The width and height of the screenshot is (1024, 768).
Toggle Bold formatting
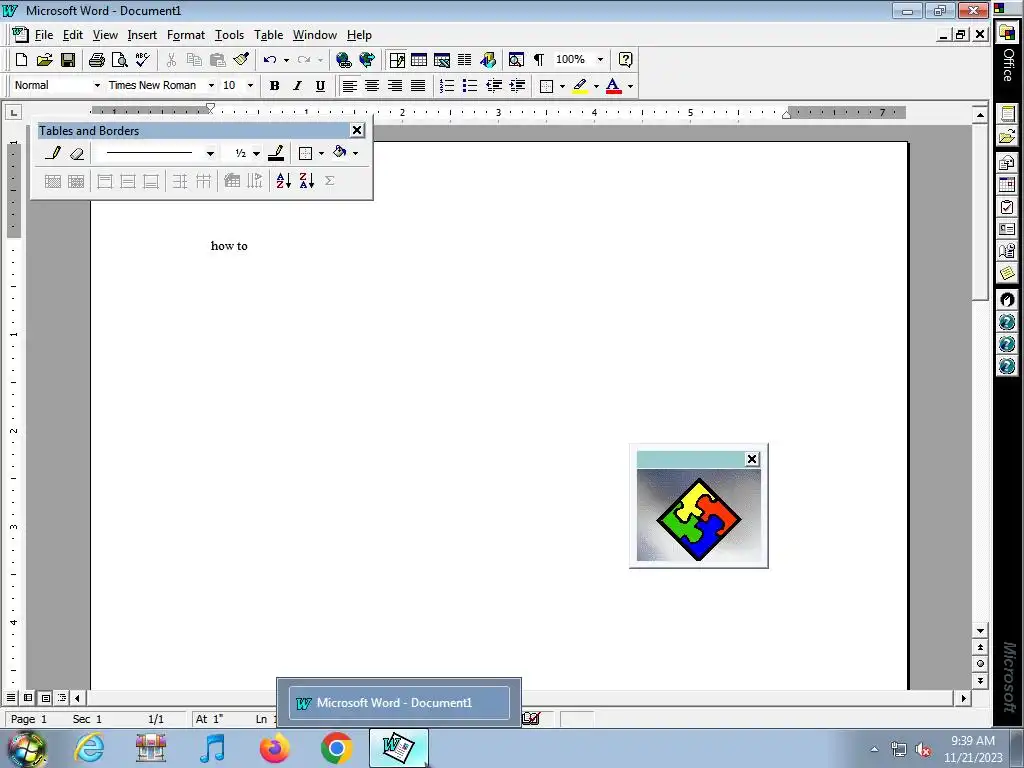pyautogui.click(x=275, y=86)
